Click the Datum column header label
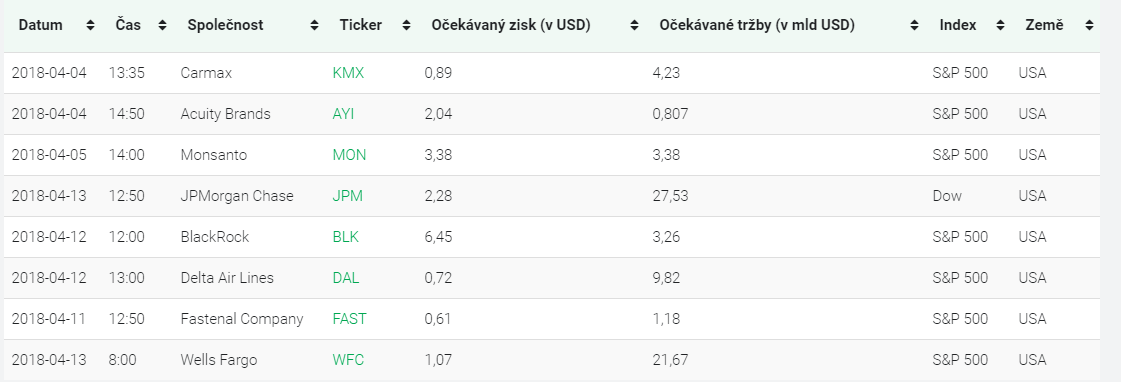Screen dimensions: 1121x382 pos(40,25)
